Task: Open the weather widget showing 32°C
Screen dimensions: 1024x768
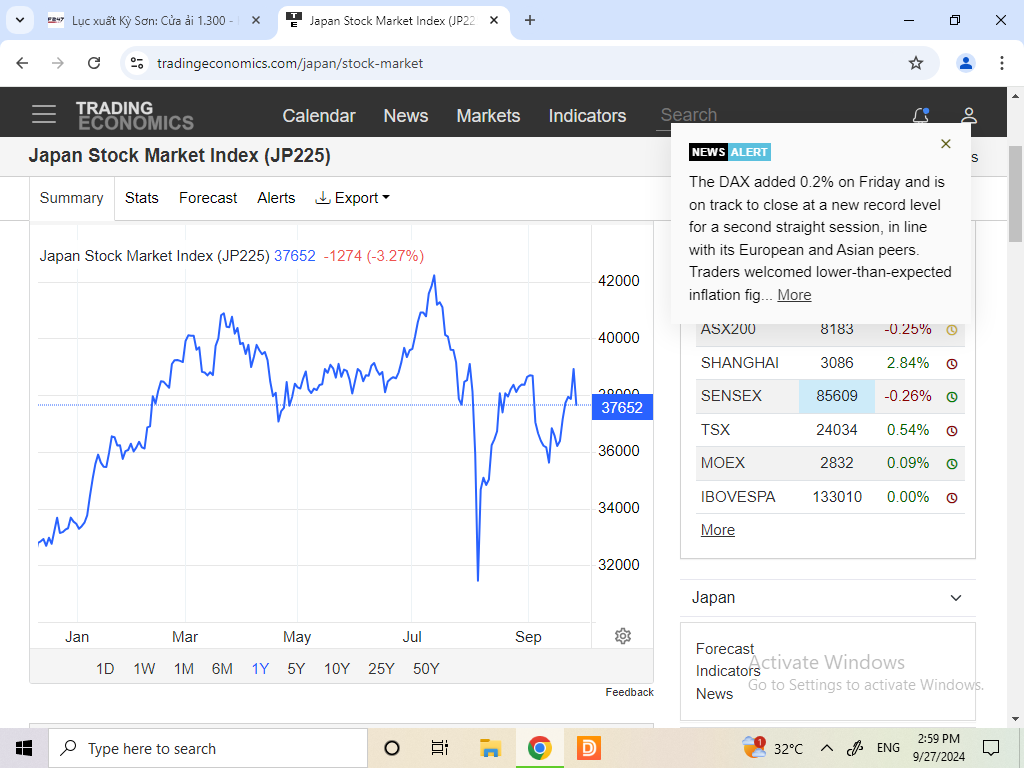Action: point(773,748)
